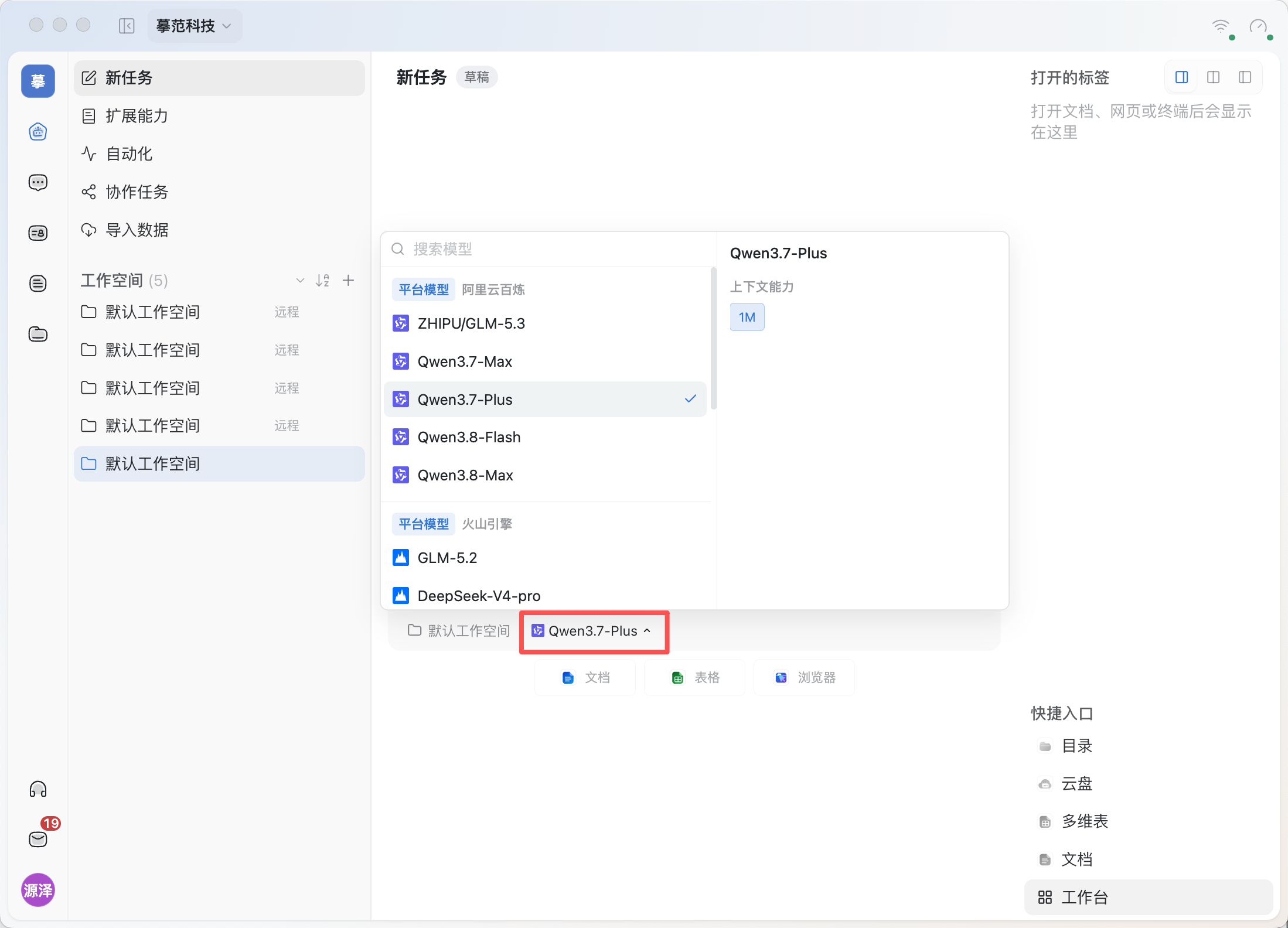The height and width of the screenshot is (928, 1288).
Task: Switch to the third left-panel layout toggle
Action: coord(1245,77)
